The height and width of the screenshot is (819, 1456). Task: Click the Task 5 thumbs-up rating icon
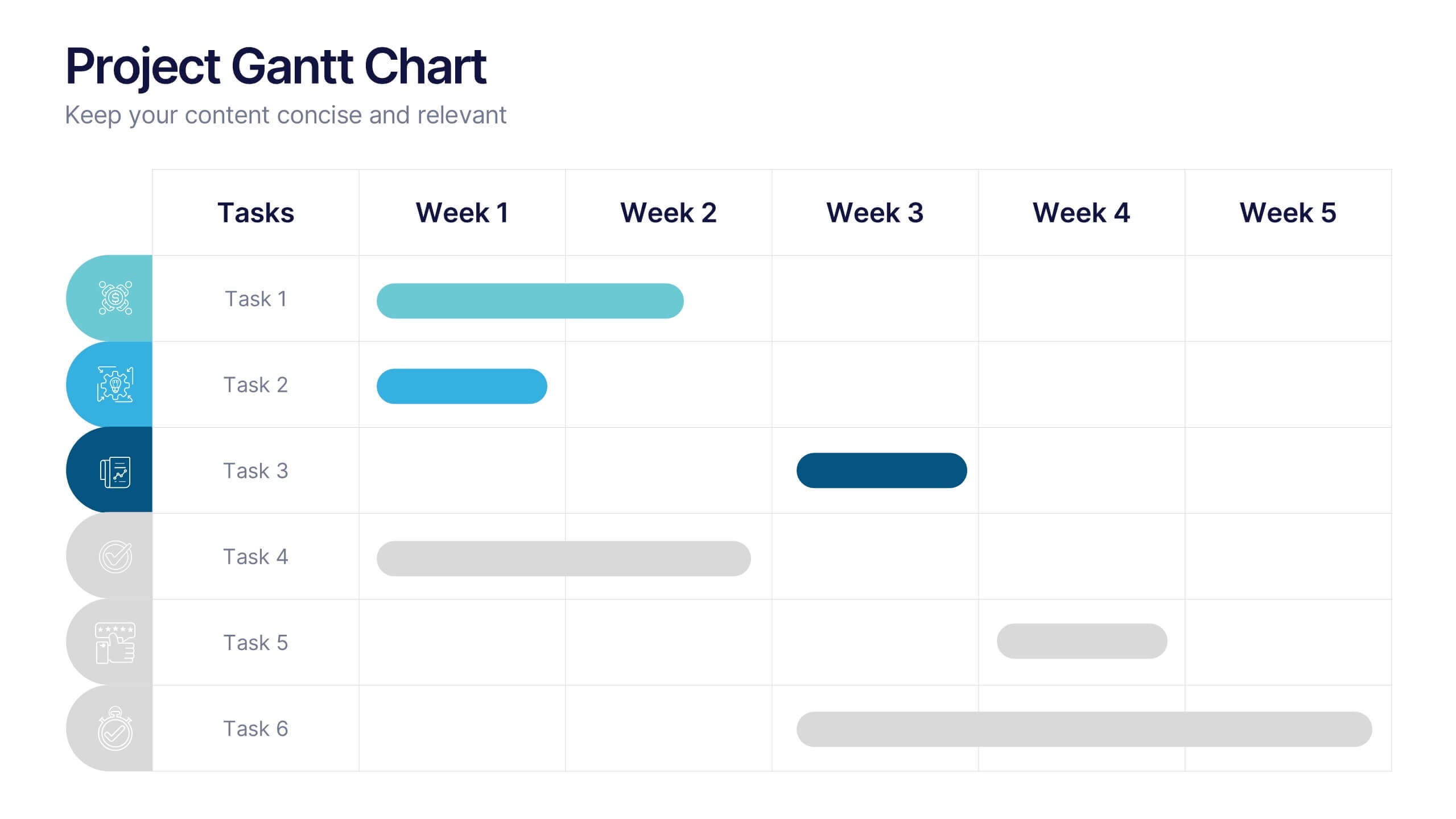coord(116,643)
